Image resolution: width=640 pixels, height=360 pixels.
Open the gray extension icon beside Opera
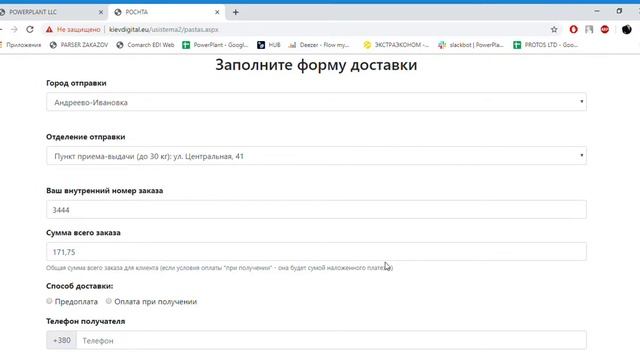pos(589,29)
